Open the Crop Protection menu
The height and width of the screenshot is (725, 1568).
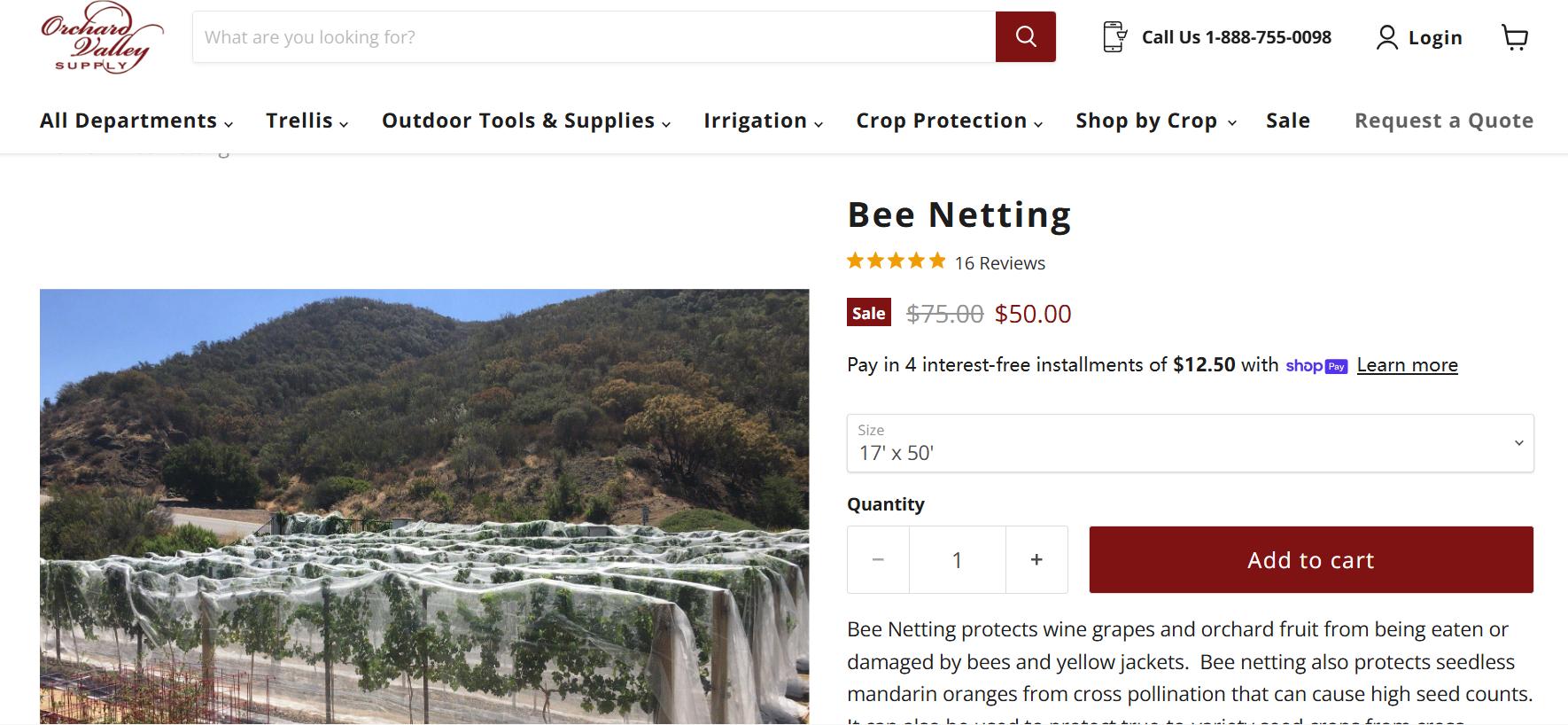point(949,121)
